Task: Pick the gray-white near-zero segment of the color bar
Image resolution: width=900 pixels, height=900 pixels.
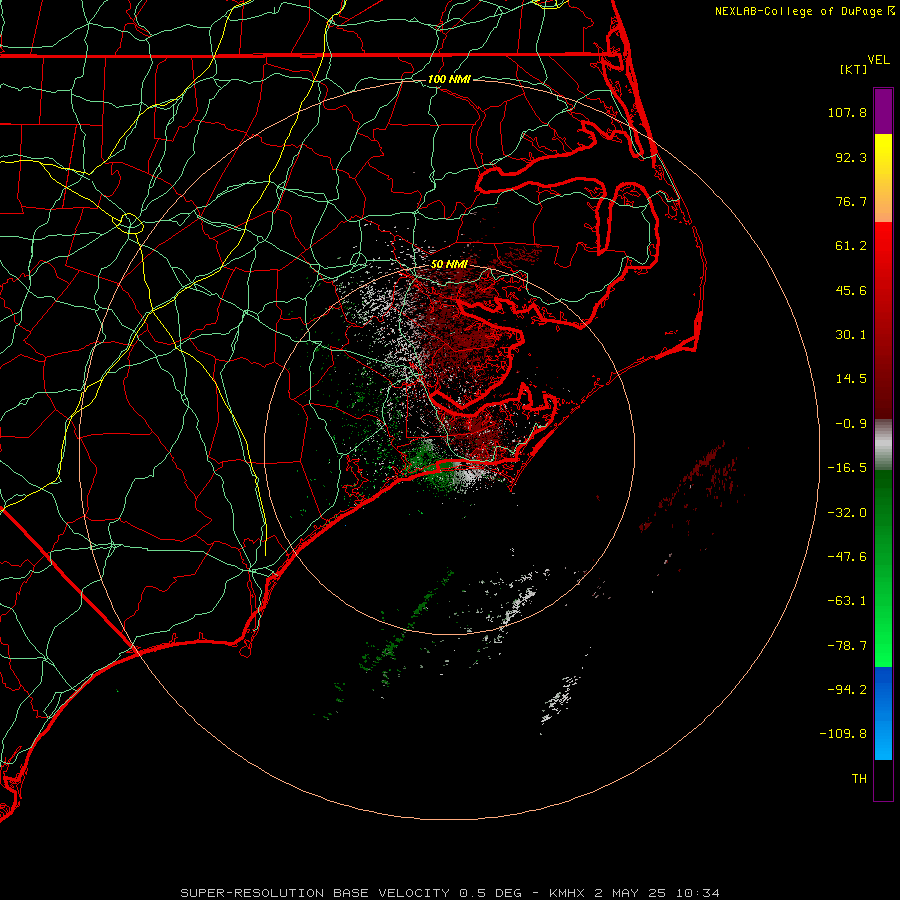Action: click(x=883, y=445)
